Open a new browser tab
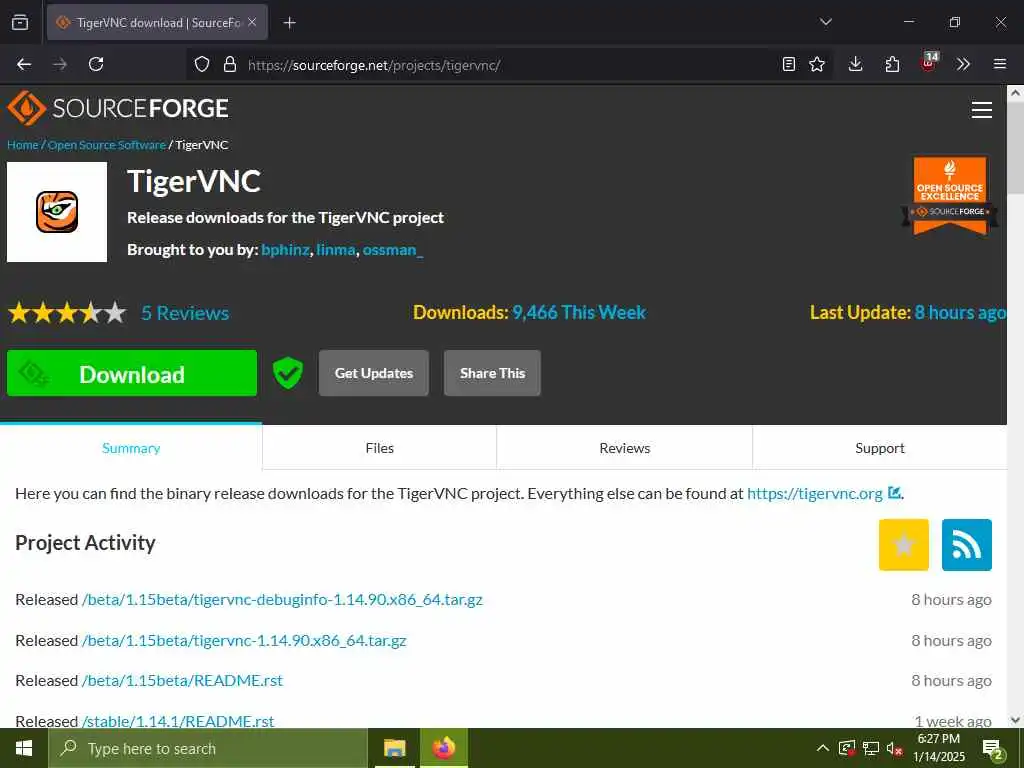The image size is (1024, 768). (289, 23)
